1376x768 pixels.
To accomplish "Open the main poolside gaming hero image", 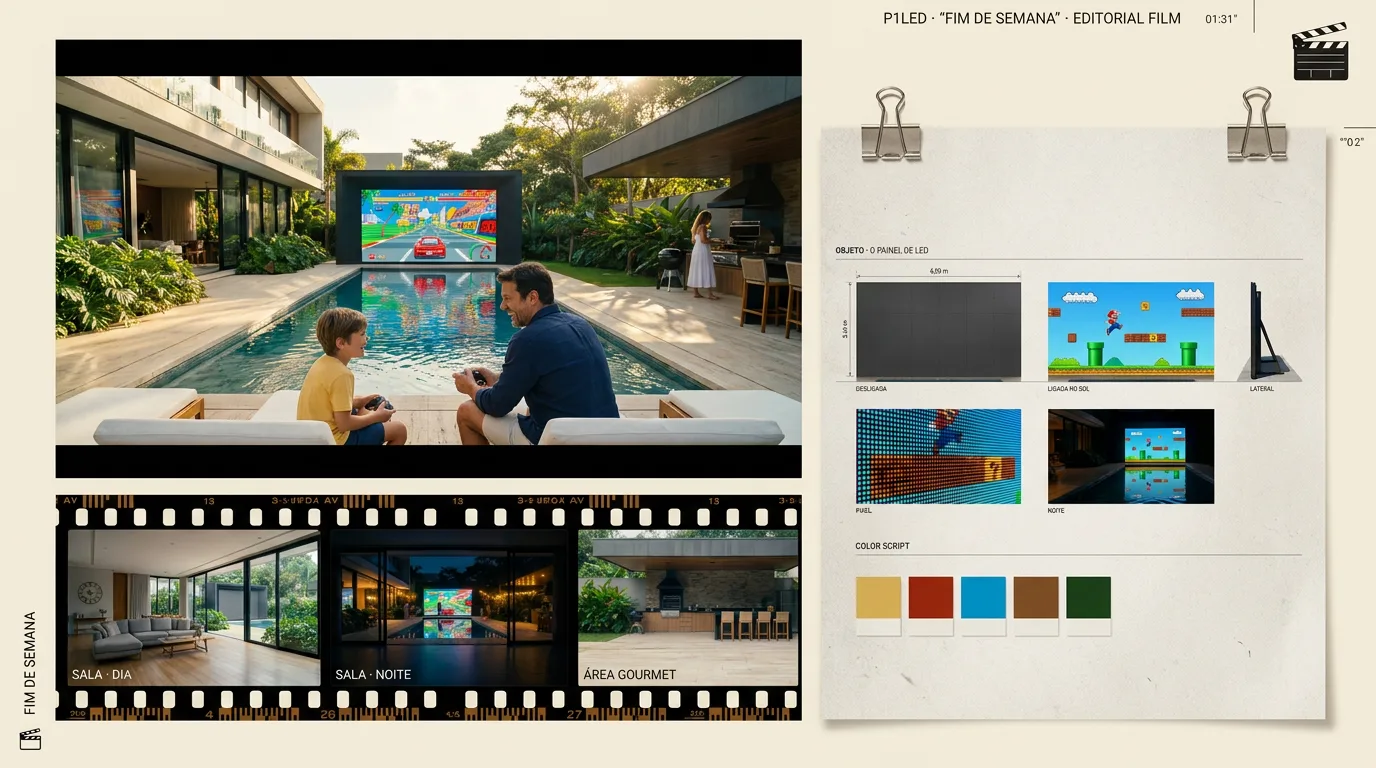I will click(x=428, y=259).
